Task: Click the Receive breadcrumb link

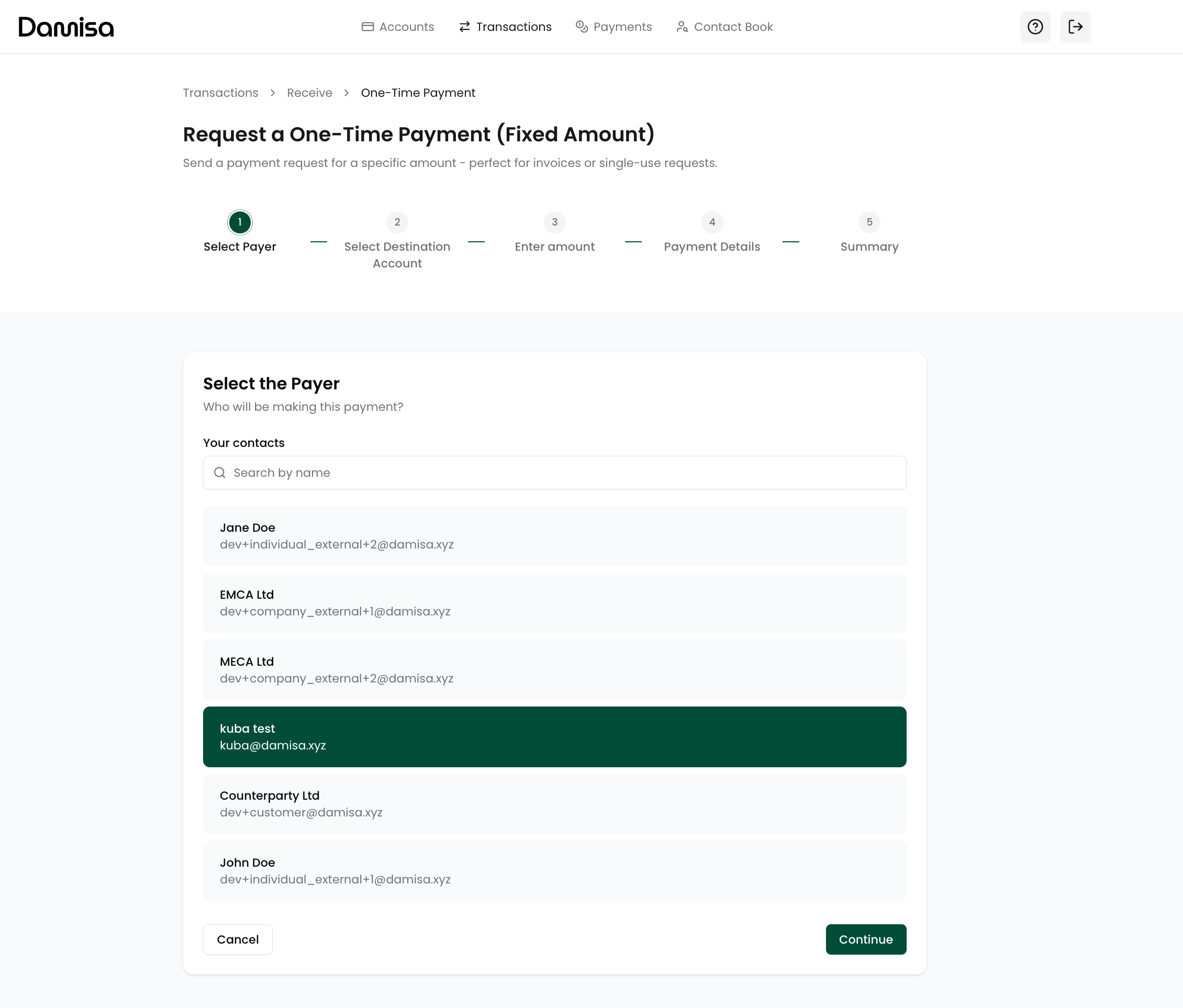Action: pyautogui.click(x=309, y=93)
